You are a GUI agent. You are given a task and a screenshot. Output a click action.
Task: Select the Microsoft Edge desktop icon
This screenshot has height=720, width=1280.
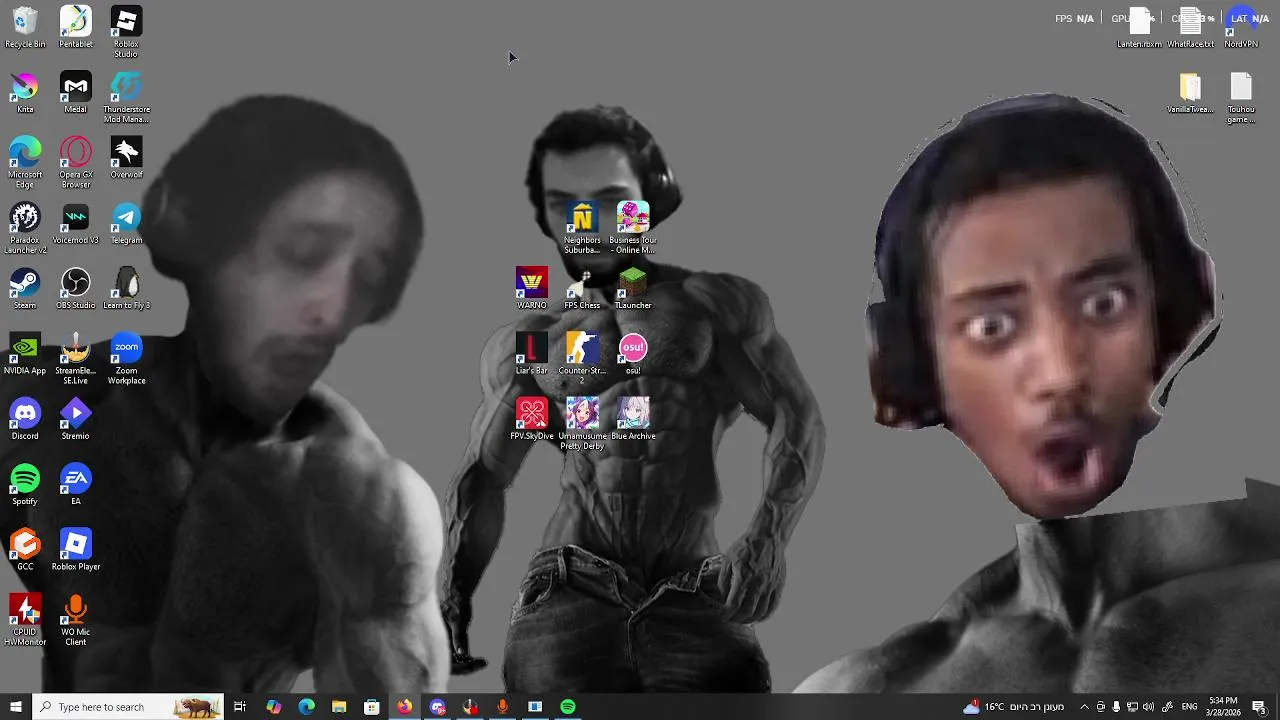click(25, 163)
